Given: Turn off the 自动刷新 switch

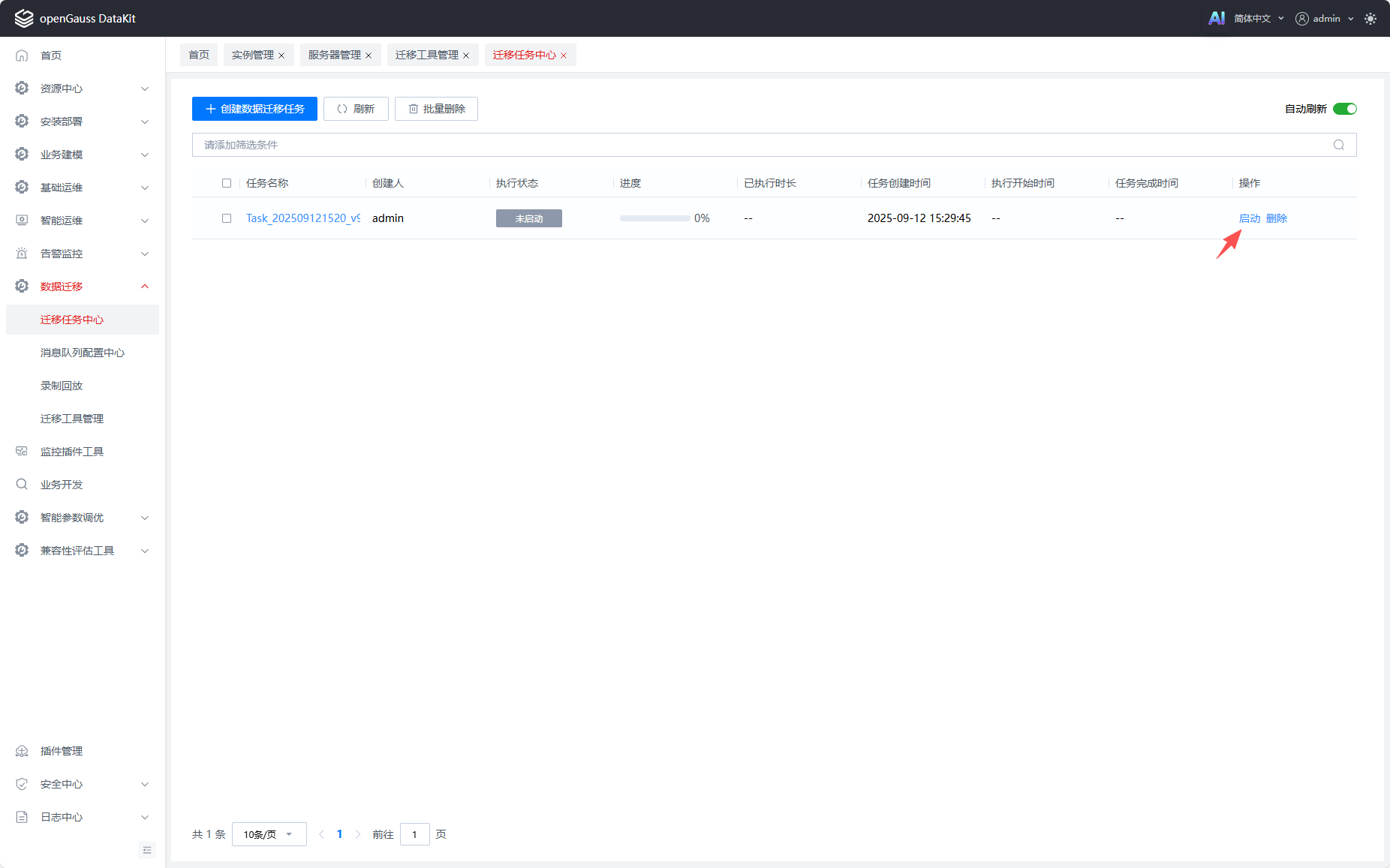Looking at the screenshot, I should pyautogui.click(x=1344, y=109).
